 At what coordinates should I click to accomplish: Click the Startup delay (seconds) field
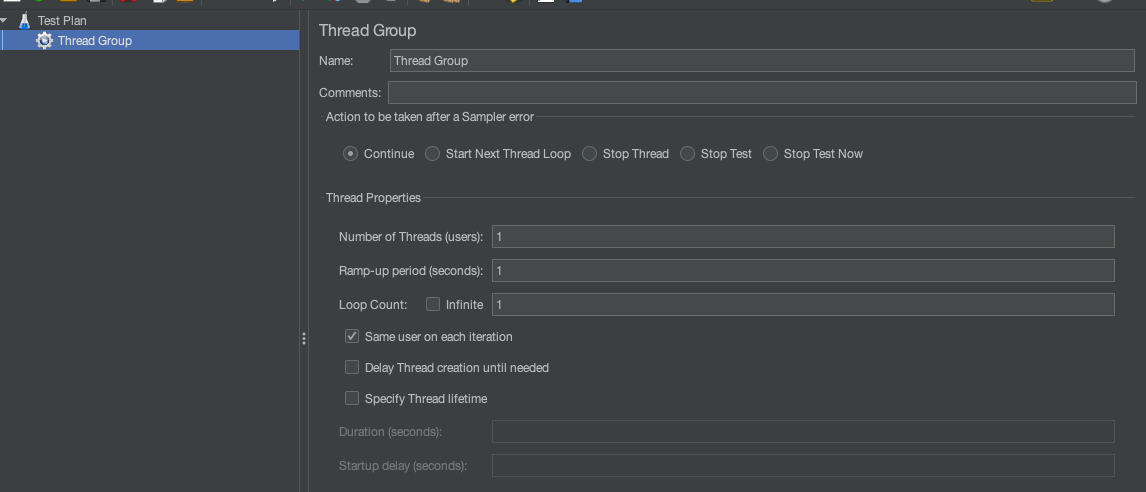[803, 466]
